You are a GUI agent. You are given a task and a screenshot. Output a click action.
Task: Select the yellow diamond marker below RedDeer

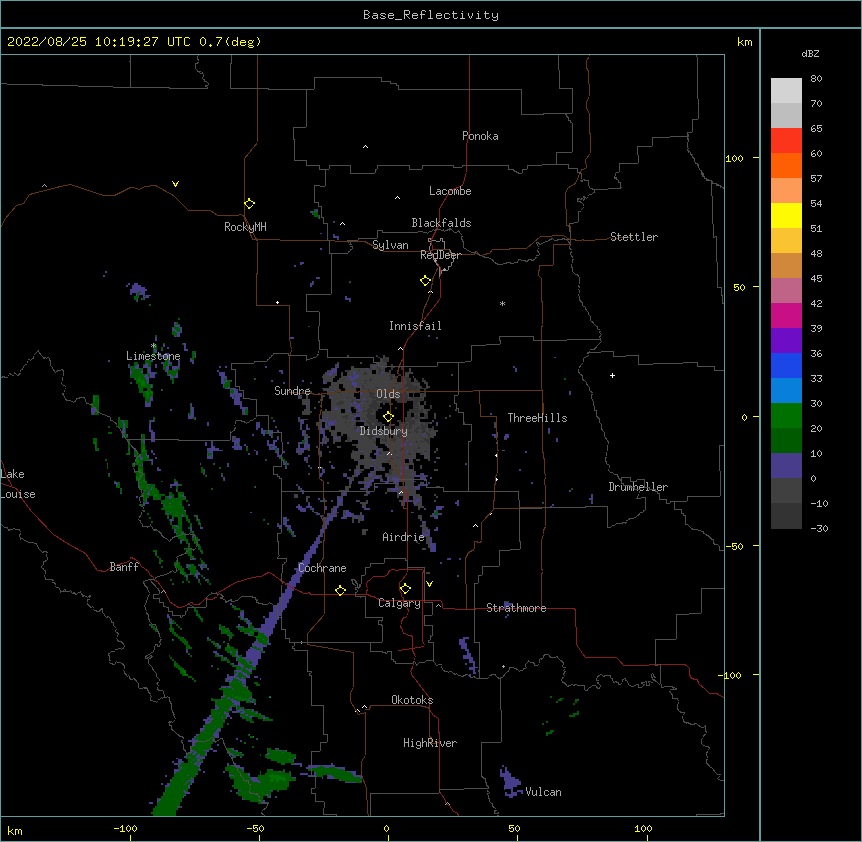point(425,281)
